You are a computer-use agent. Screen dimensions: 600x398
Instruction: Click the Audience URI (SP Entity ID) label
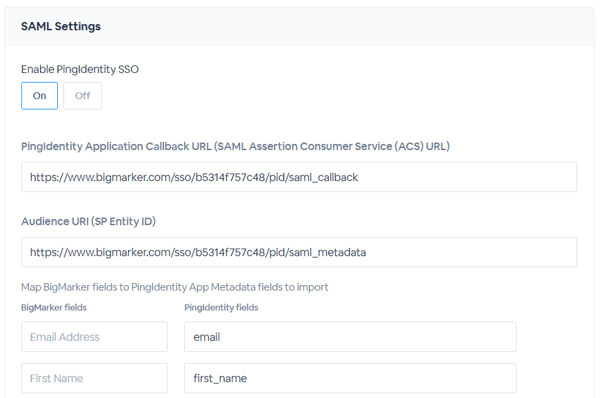pyautogui.click(x=88, y=221)
